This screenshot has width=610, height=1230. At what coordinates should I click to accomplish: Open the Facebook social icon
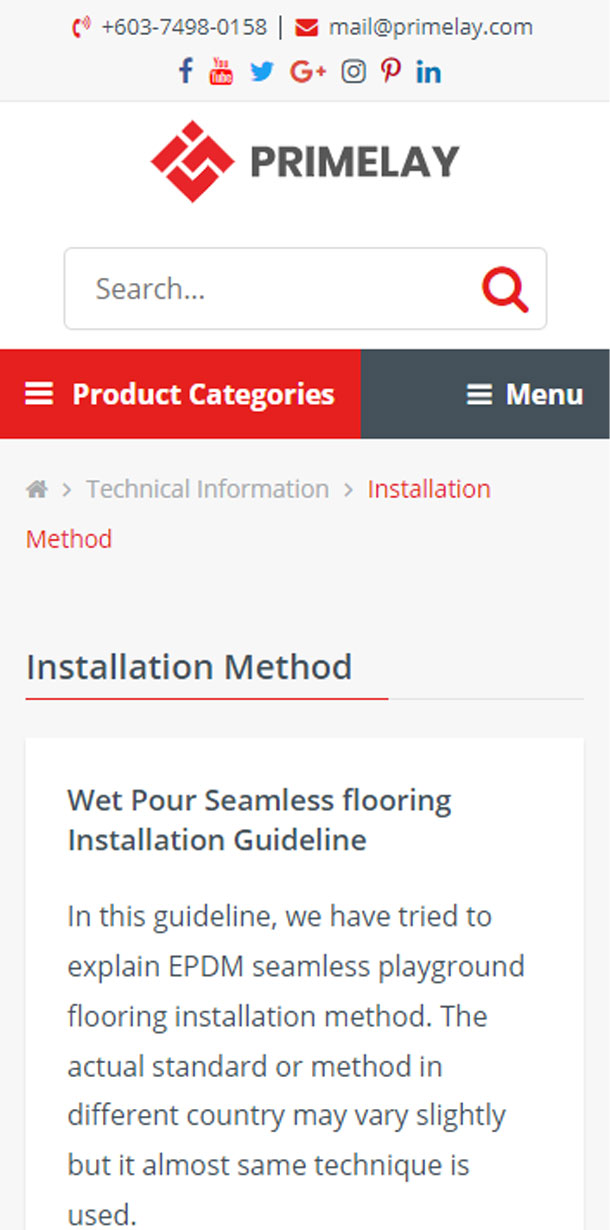[185, 71]
